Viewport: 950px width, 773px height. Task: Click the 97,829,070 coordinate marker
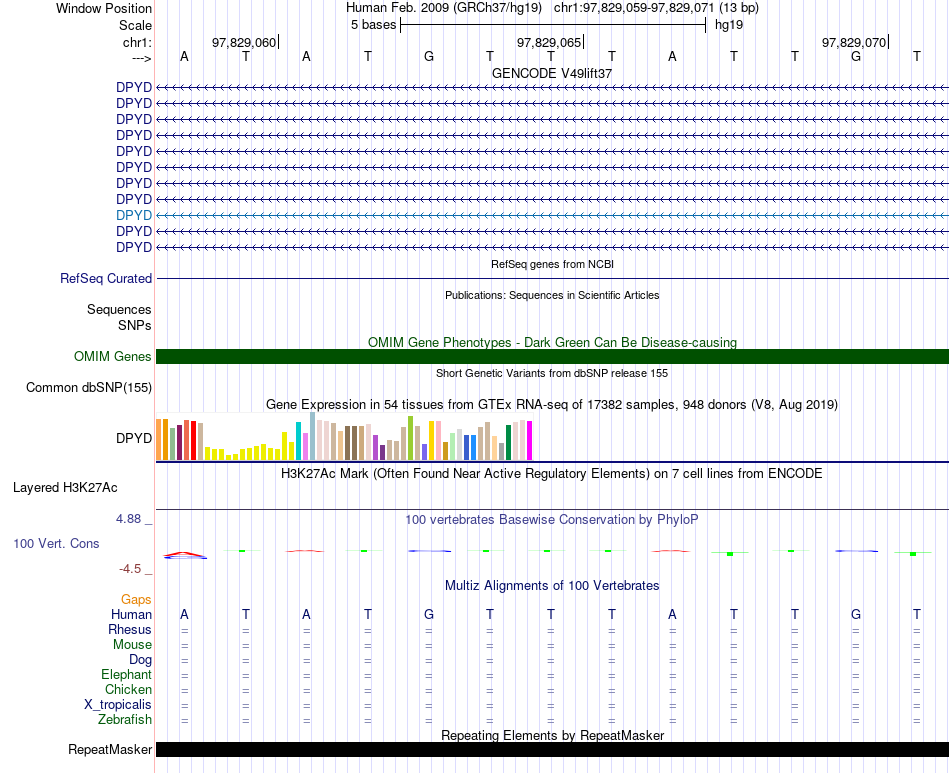(x=854, y=42)
